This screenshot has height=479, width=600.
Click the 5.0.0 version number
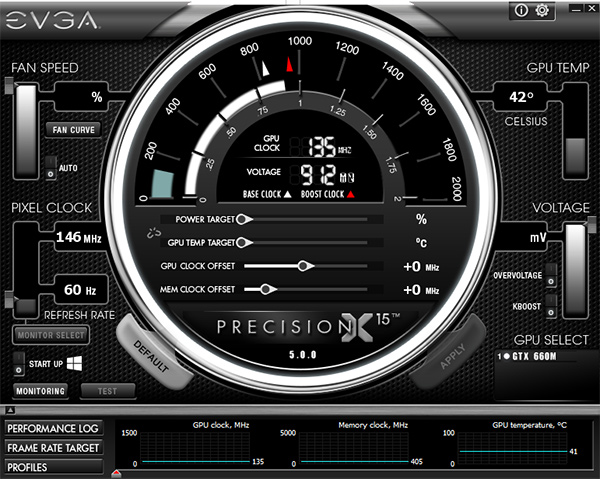coord(303,355)
